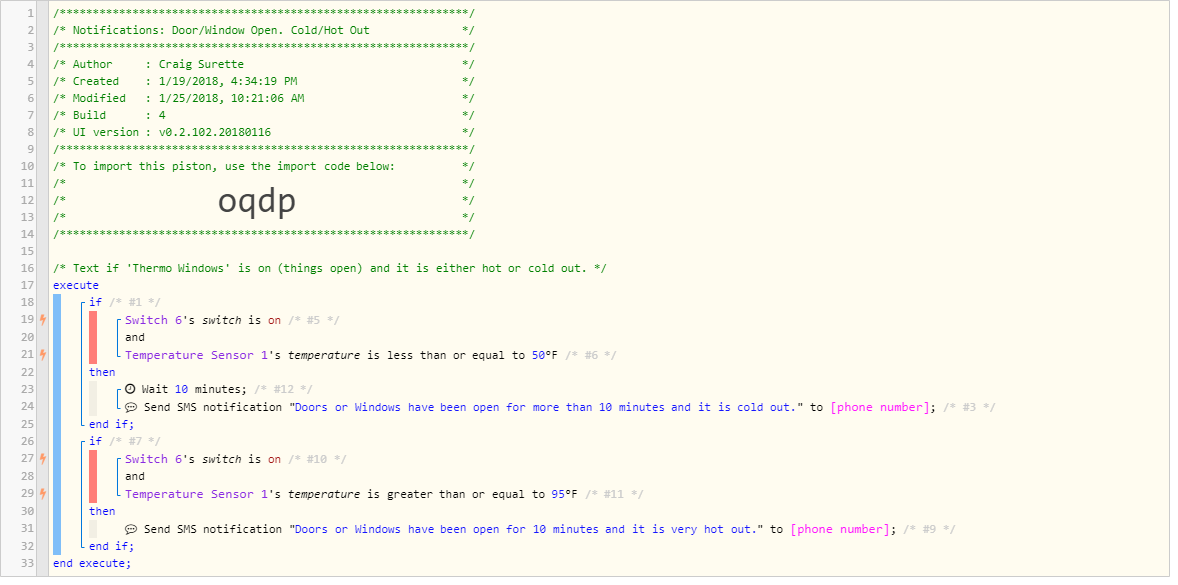This screenshot has height=585, width=1178.
Task: Click the lightning bolt icon on line 21
Action: click(43, 354)
